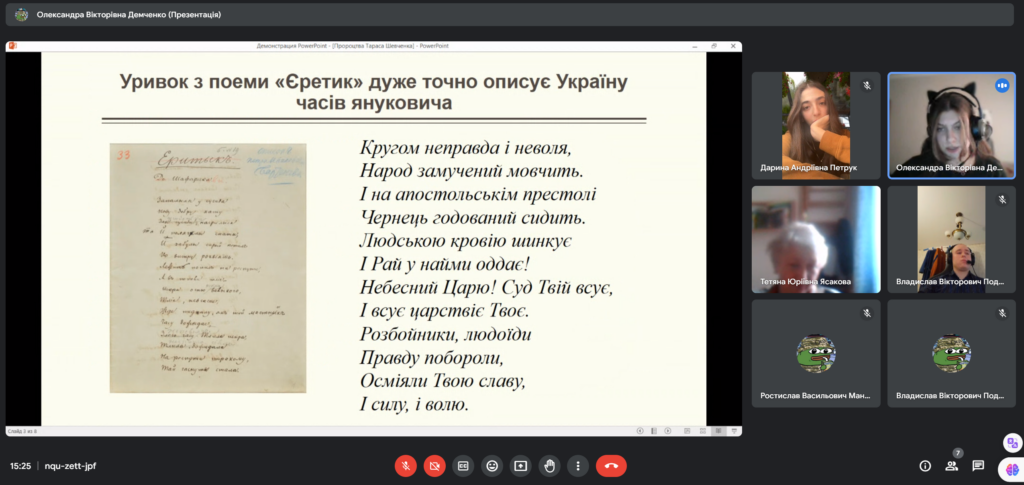Click the speaking indicator on Олександра's tile

tap(1001, 86)
